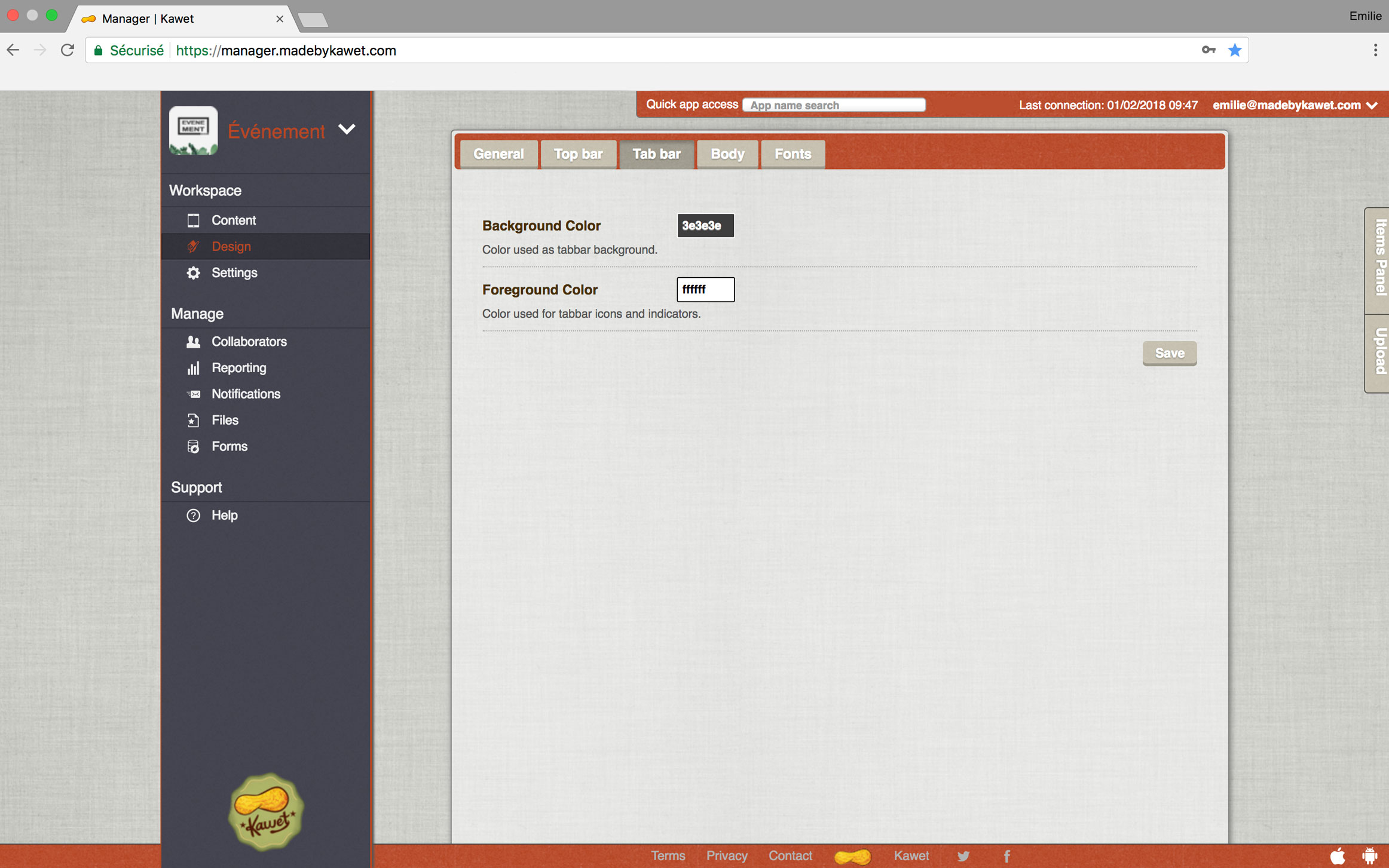Expand the Événement app dropdown

[347, 129]
